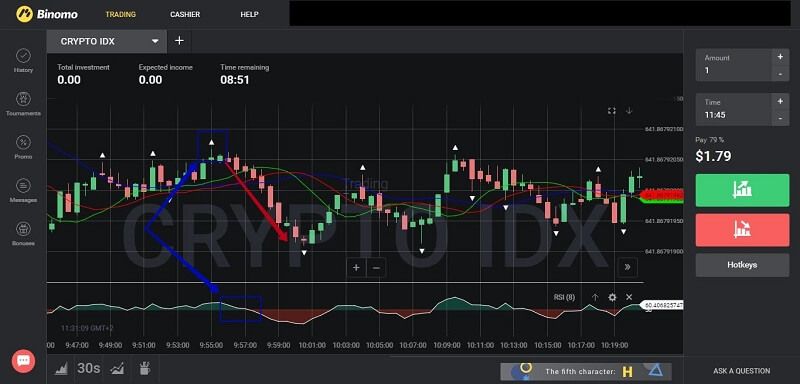This screenshot has width=800, height=384.
Task: Open the Hotkeys panel
Action: pyautogui.click(x=742, y=265)
